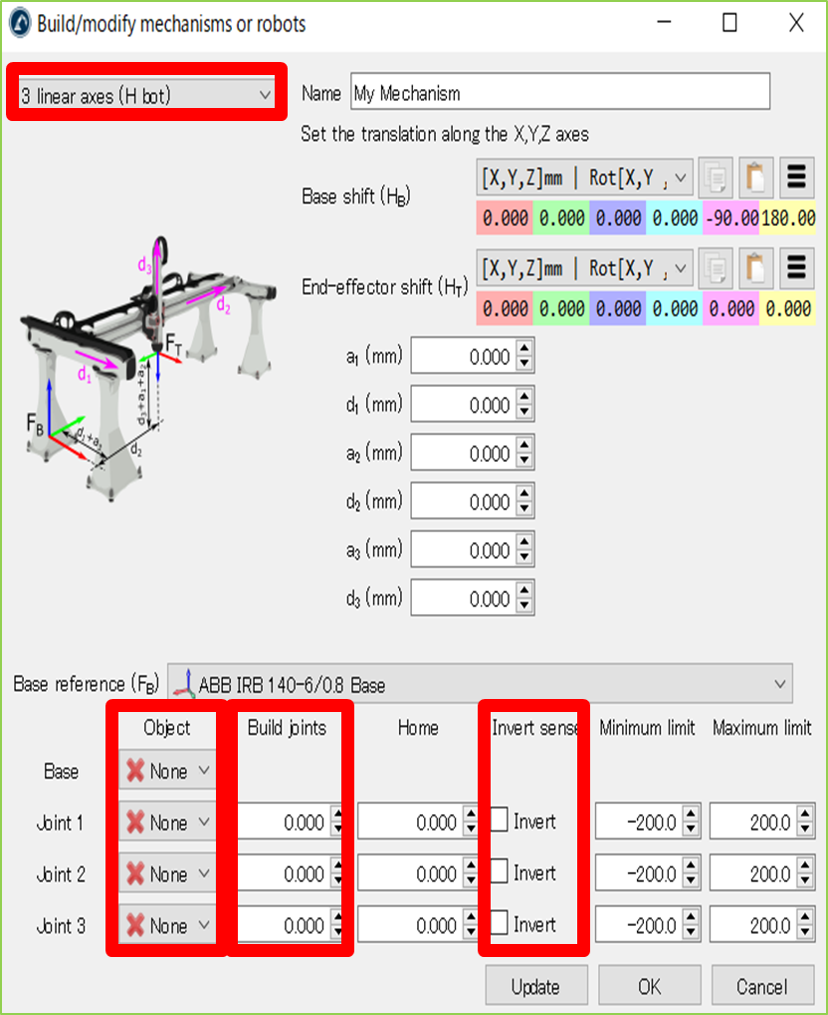The image size is (828, 1015).
Task: Confirm the mechanism with OK
Action: (x=649, y=987)
